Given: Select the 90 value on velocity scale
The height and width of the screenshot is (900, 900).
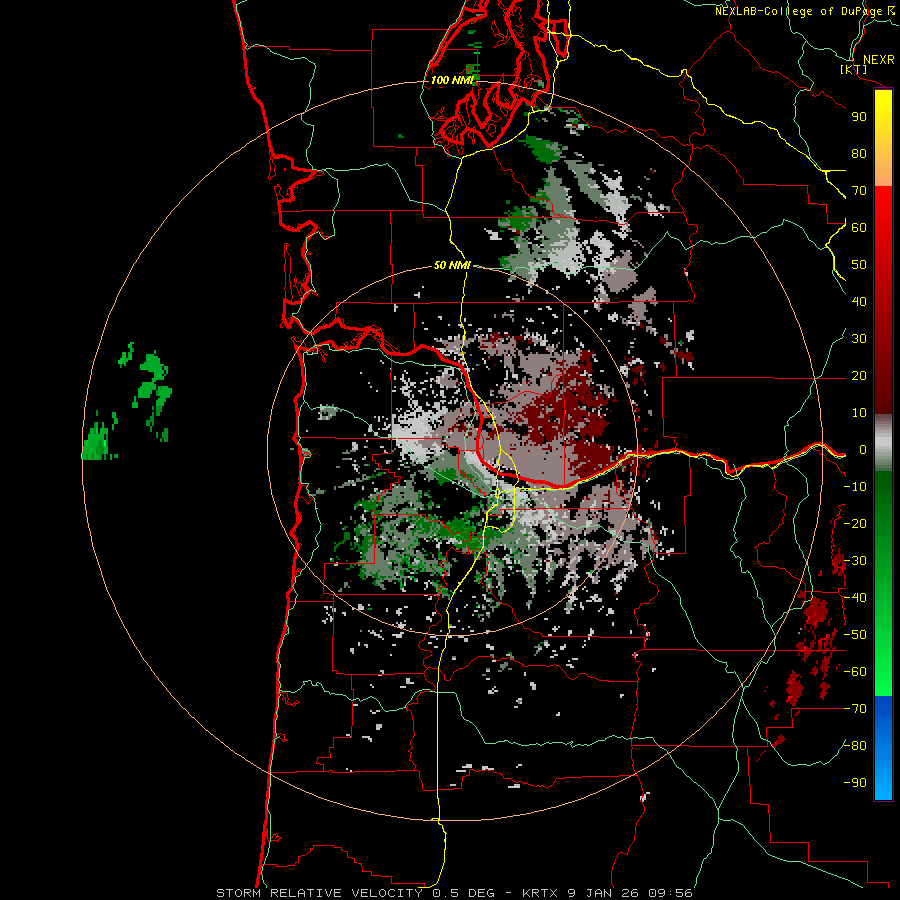Looking at the screenshot, I should pos(859,117).
